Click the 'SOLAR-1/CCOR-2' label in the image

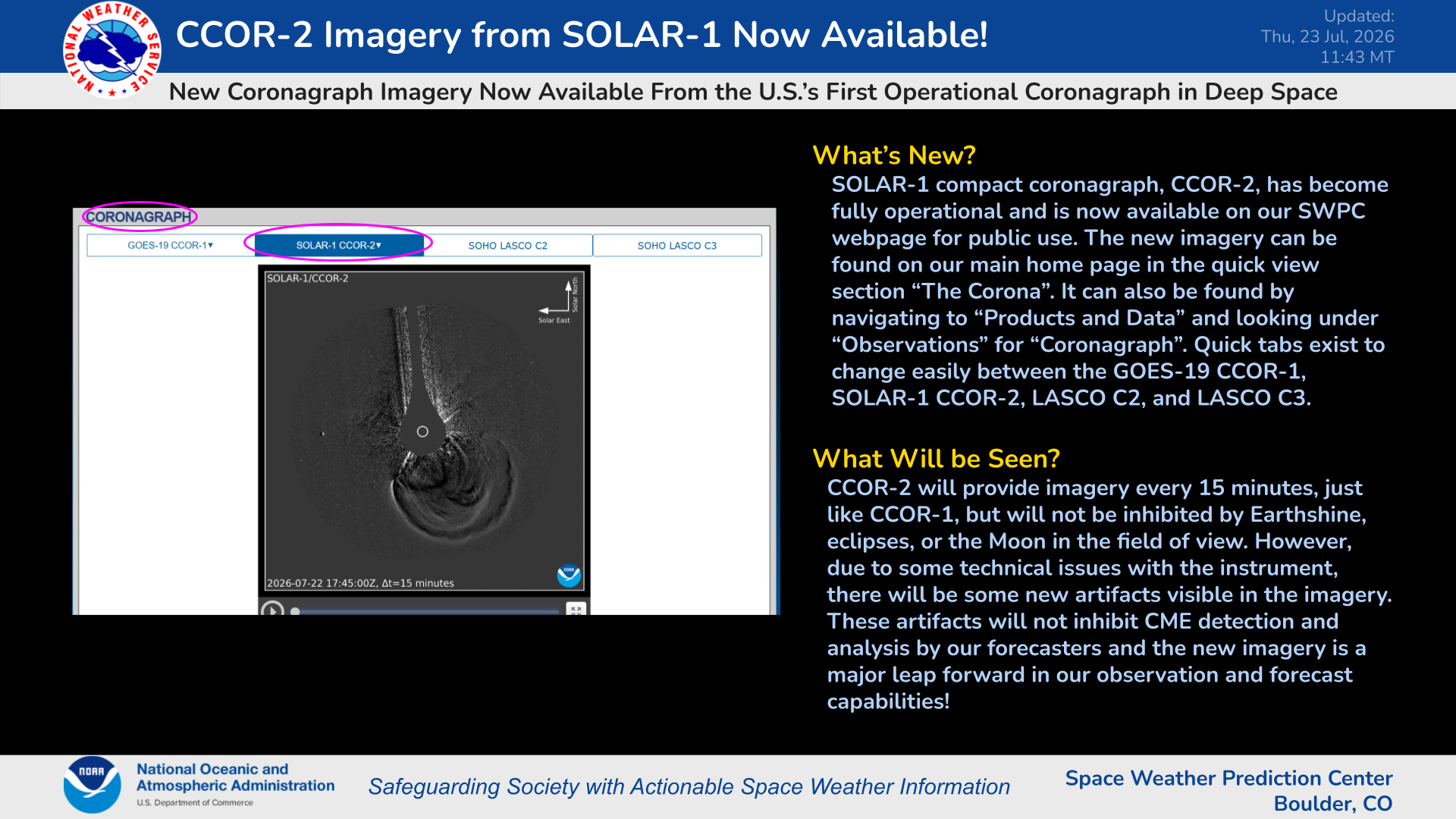307,278
